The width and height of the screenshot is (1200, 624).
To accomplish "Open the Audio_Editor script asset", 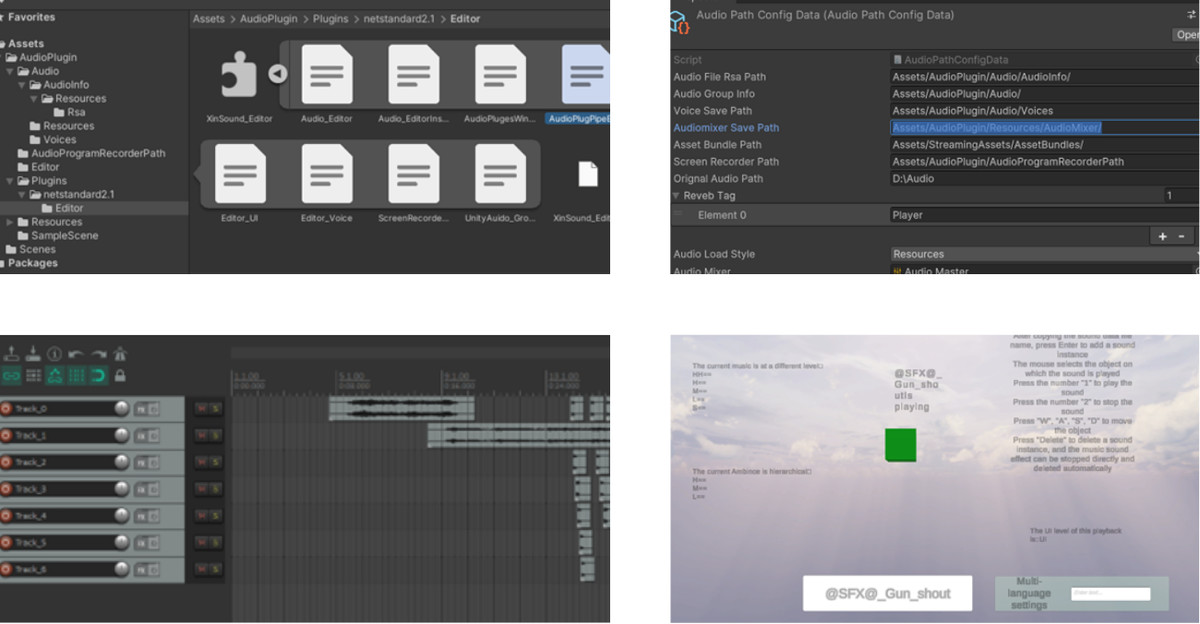I will coord(326,74).
